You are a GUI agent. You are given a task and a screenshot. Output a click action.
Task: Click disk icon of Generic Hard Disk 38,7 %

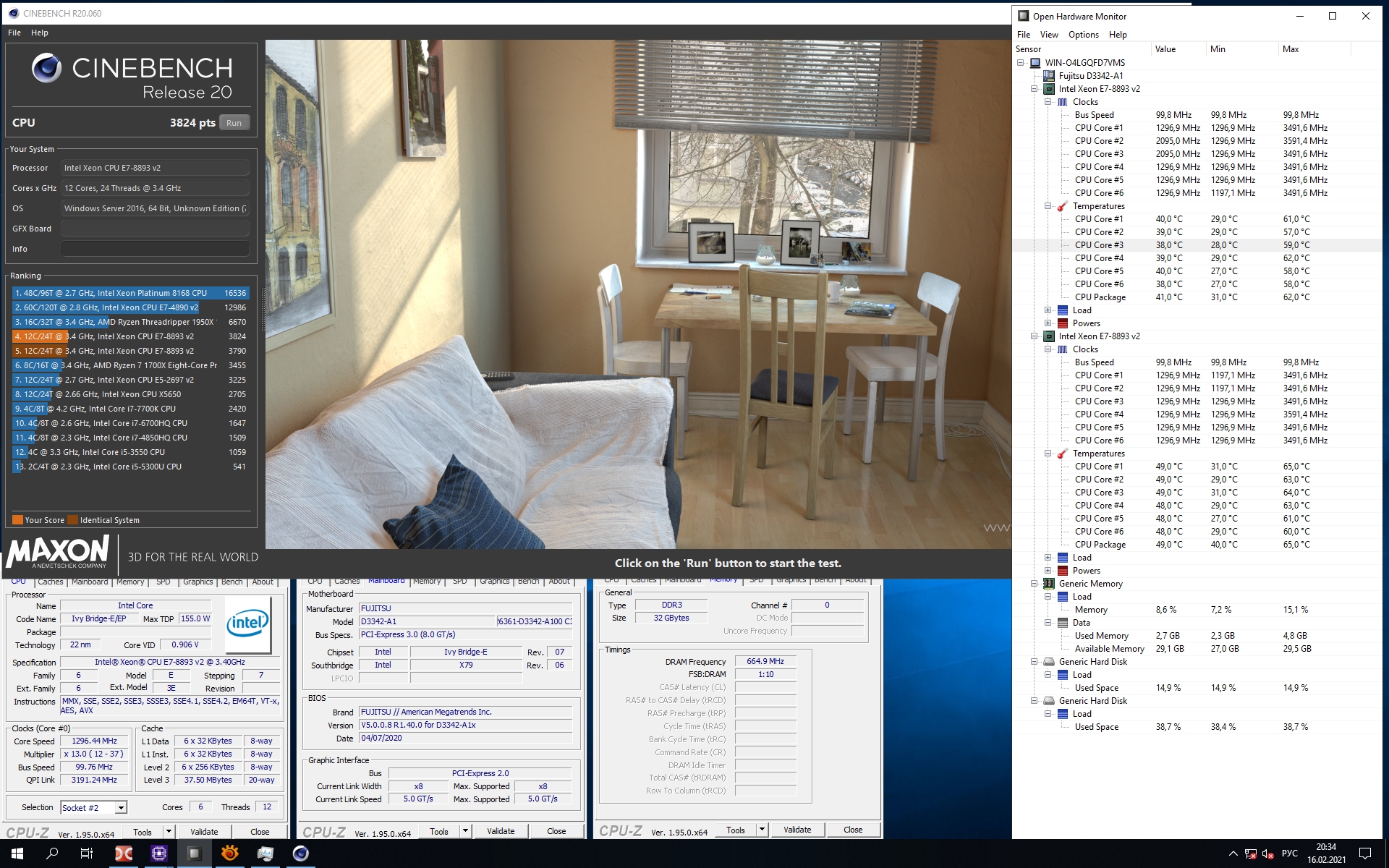[x=1049, y=701]
